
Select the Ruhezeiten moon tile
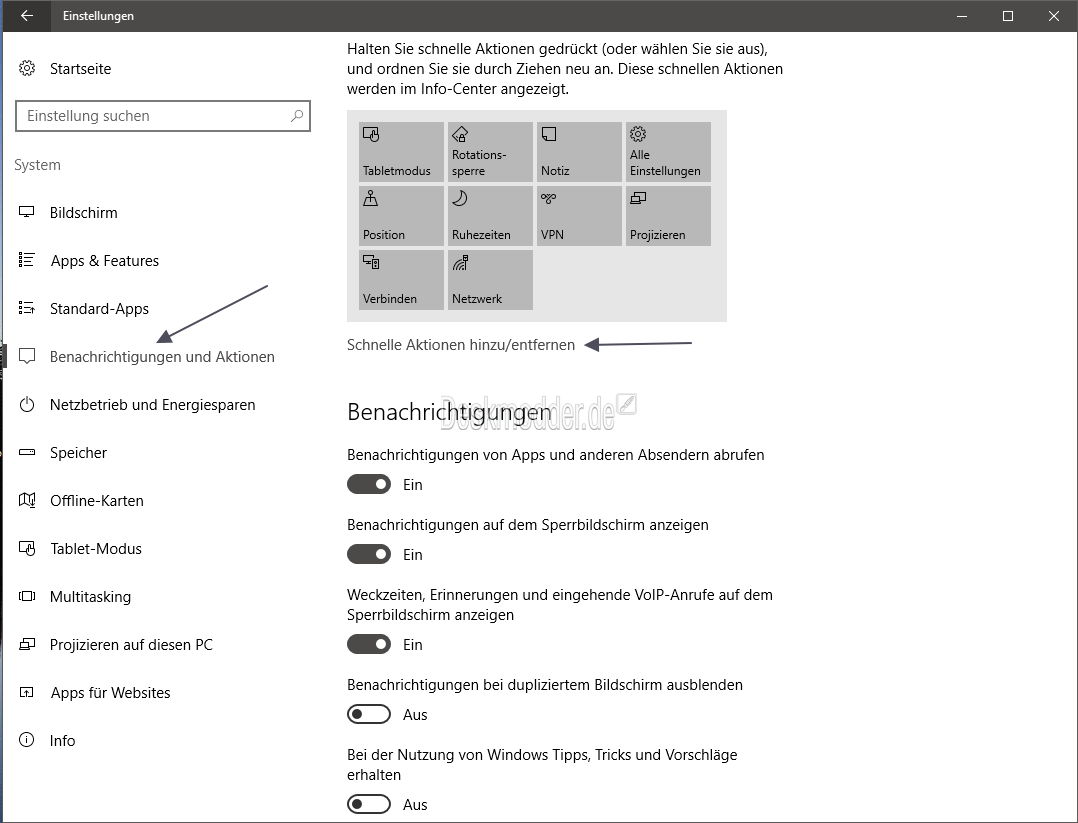pyautogui.click(x=490, y=215)
